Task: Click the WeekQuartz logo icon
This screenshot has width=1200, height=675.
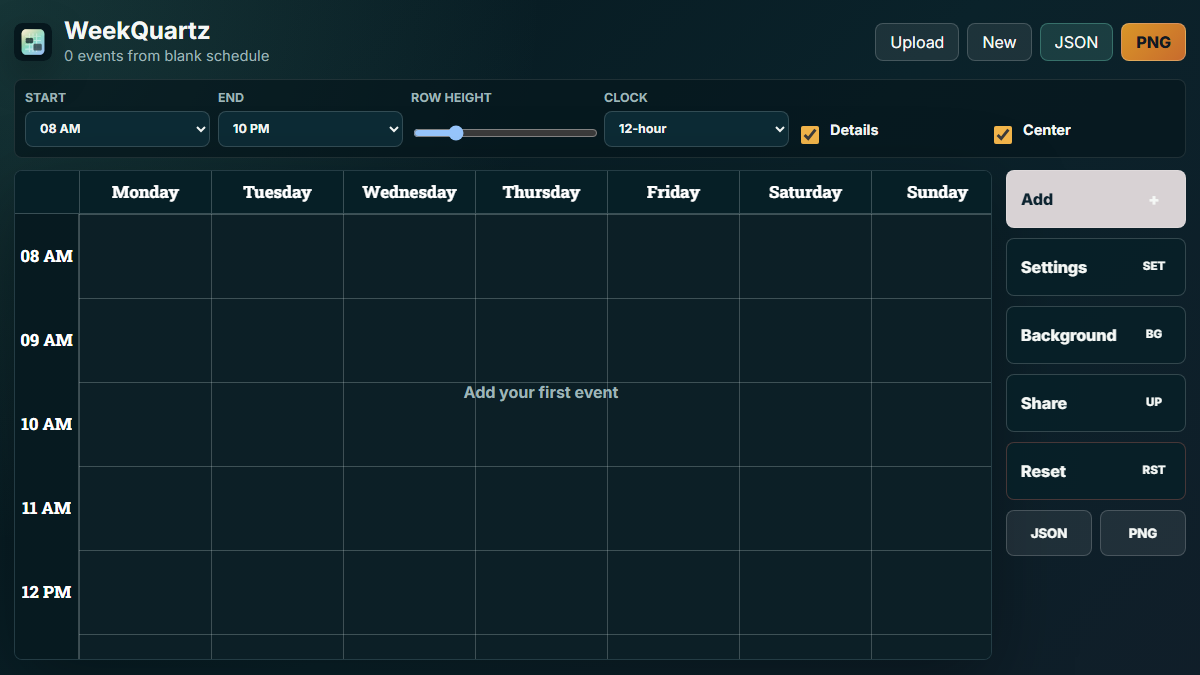Action: pos(33,42)
